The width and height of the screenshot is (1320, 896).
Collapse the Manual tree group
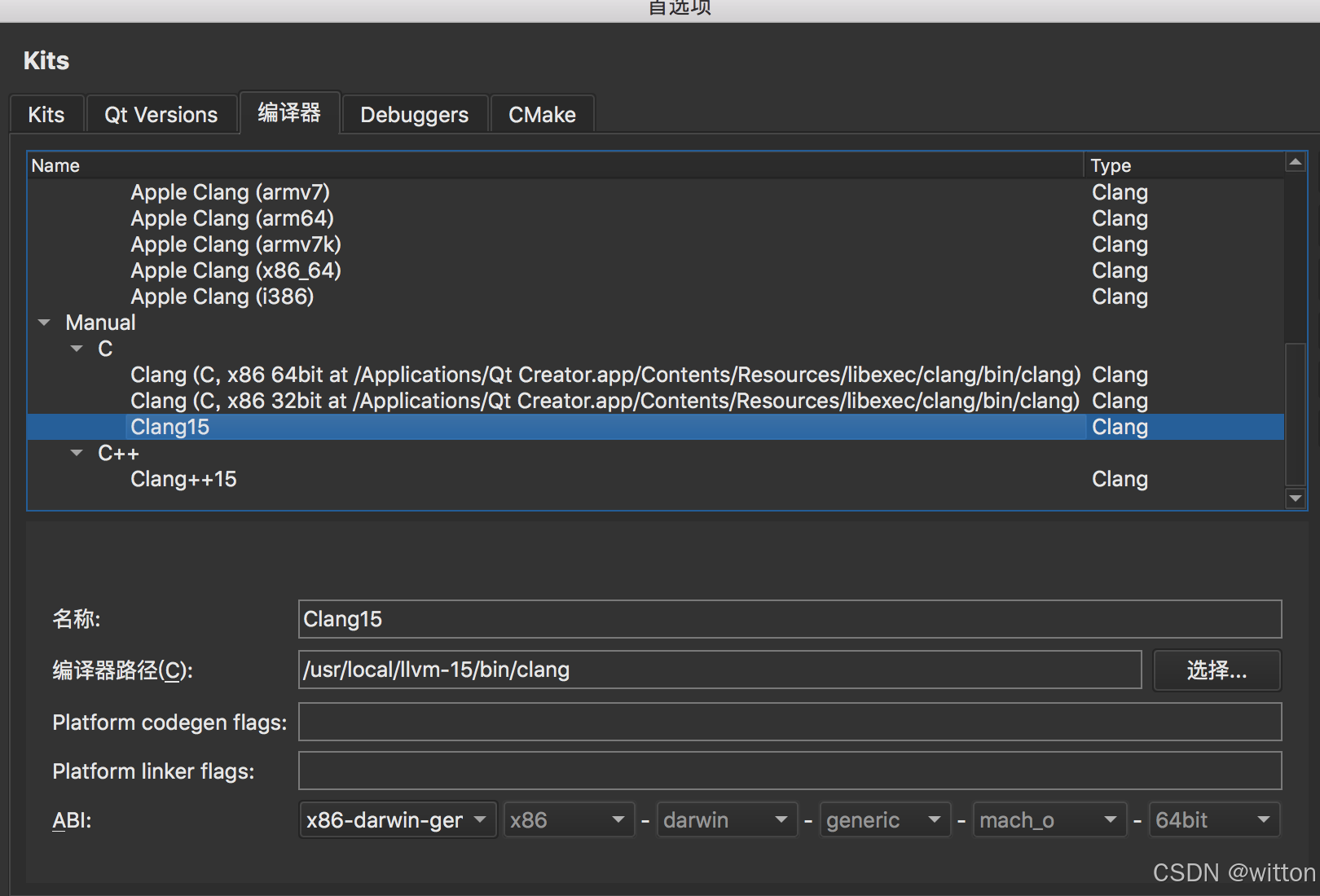45,323
